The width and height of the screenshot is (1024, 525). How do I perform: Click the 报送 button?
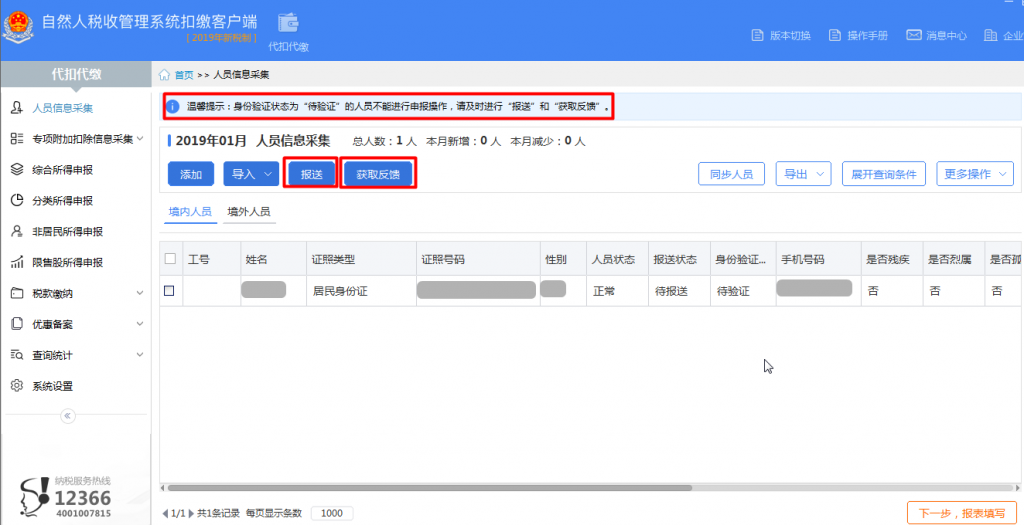pyautogui.click(x=311, y=174)
